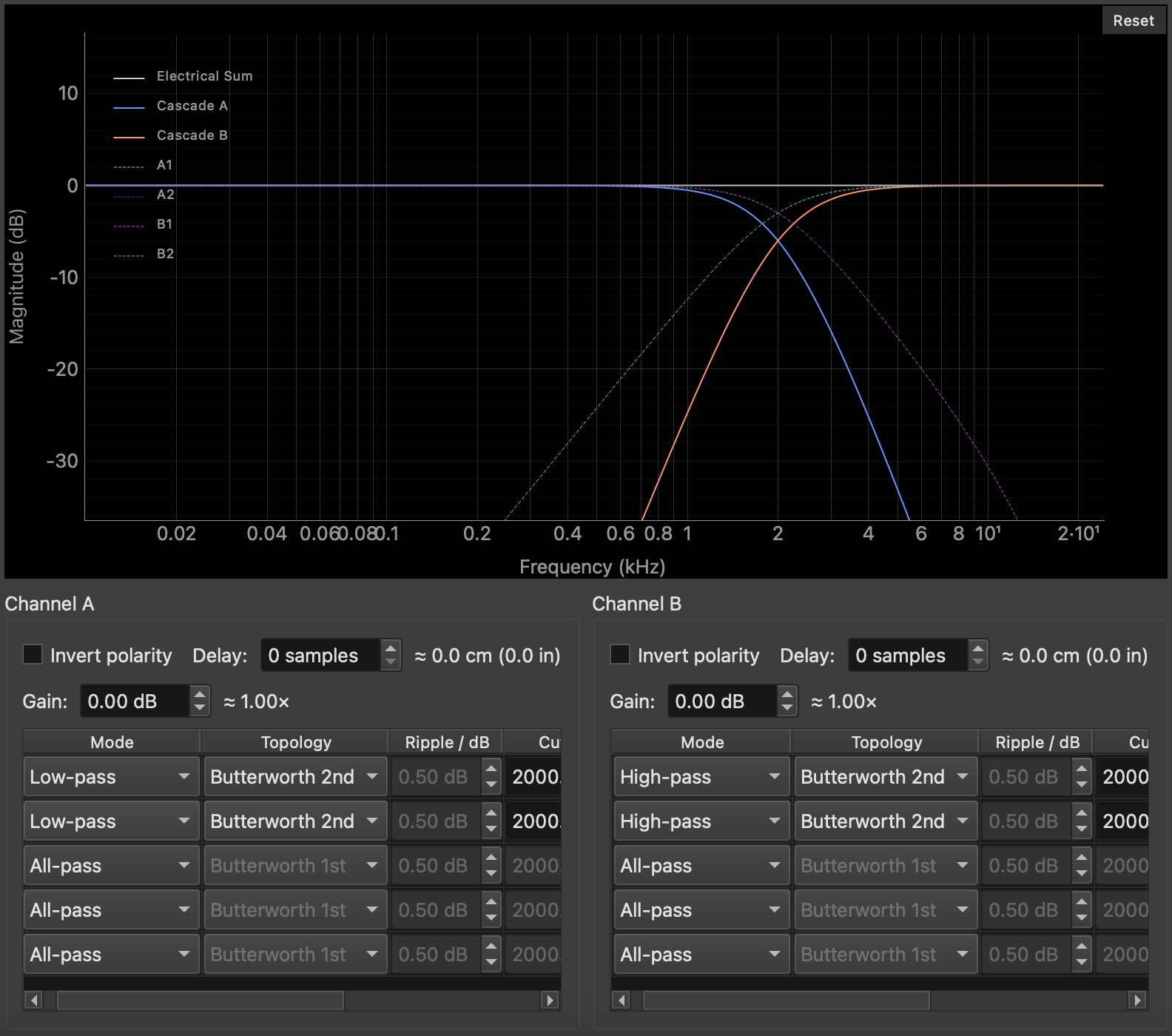Click Cascade A legend entry in plot
The image size is (1172, 1036).
pyautogui.click(x=192, y=106)
